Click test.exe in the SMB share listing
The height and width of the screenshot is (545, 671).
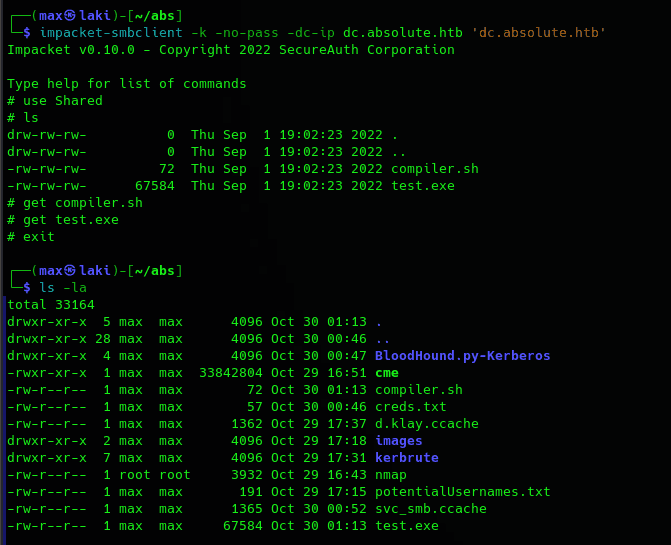tap(423, 186)
